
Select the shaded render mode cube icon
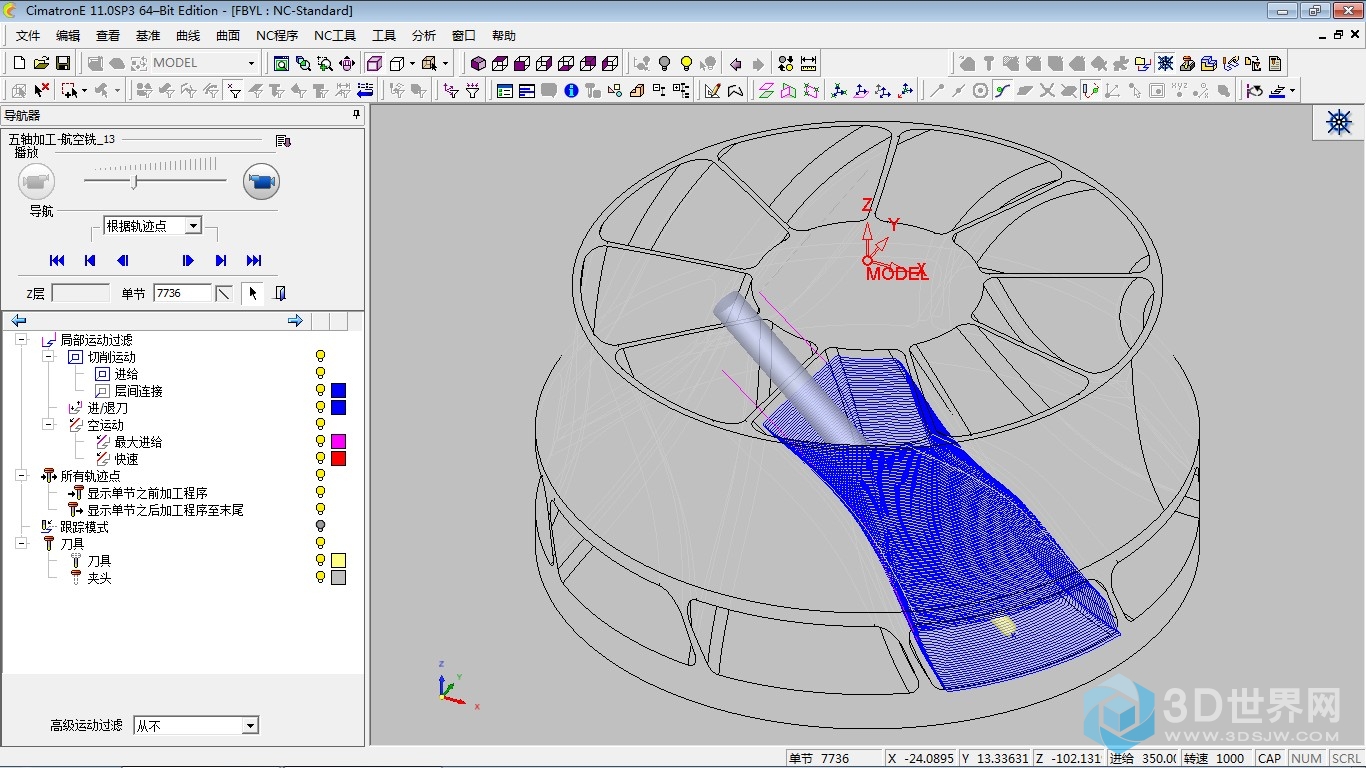(x=375, y=63)
